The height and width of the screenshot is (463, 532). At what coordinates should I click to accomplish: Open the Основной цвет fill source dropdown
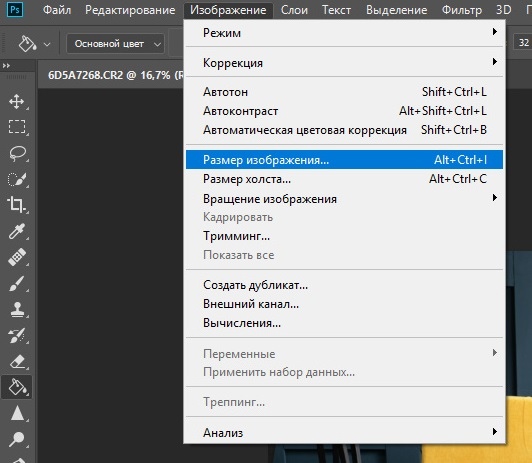coord(115,44)
